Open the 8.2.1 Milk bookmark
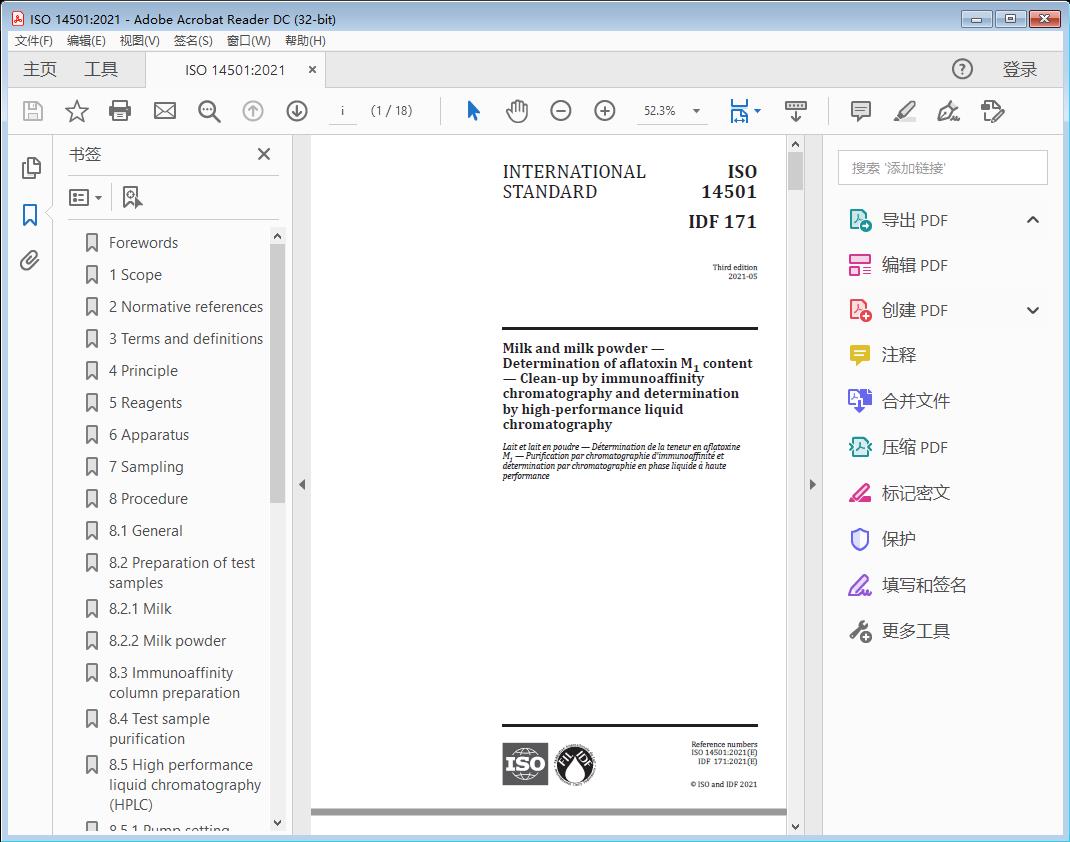This screenshot has height=842, width=1070. pos(140,609)
